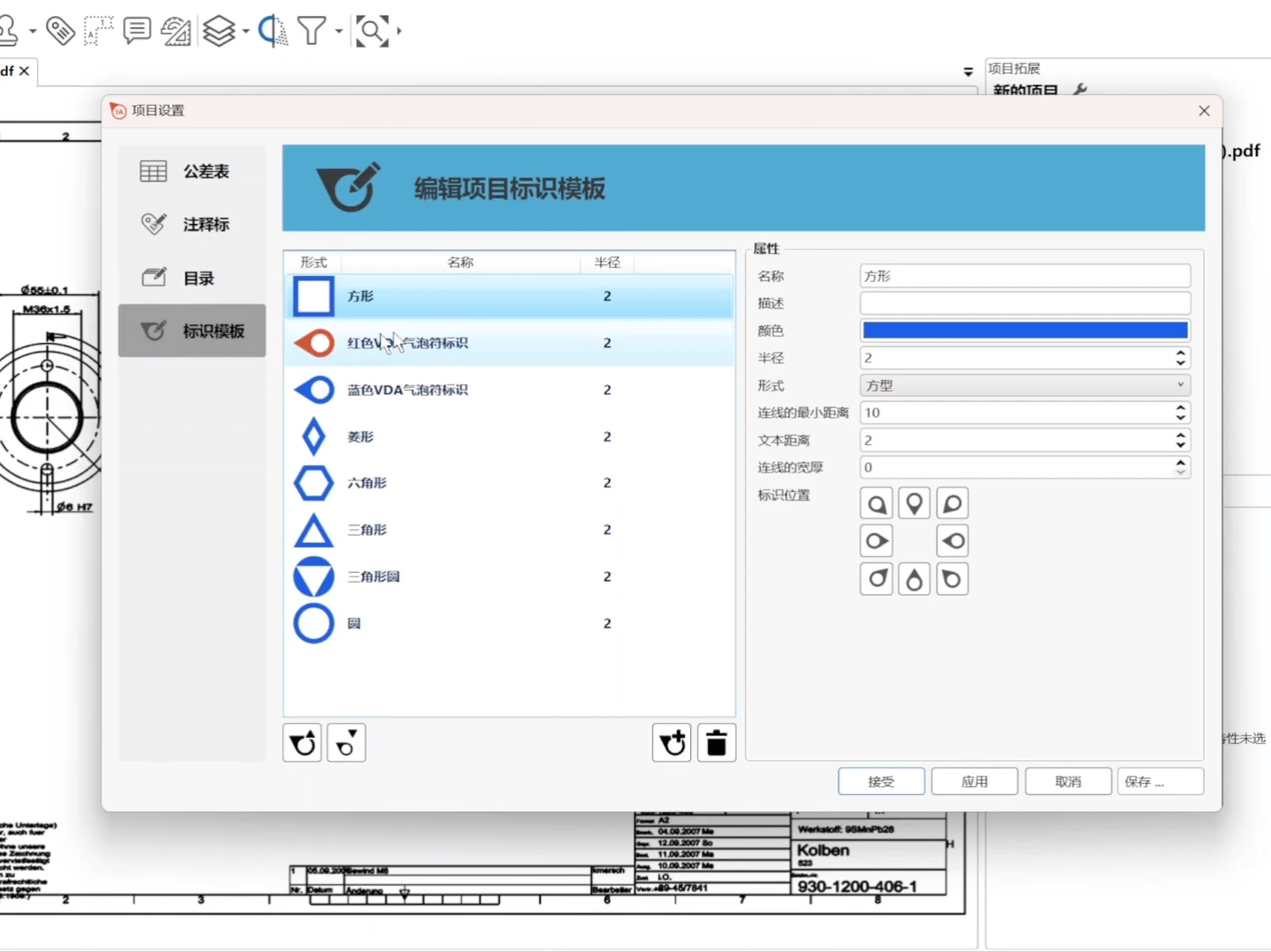The width and height of the screenshot is (1271, 952).
Task: Select the filter funnel tool in toolbar
Action: (x=311, y=31)
